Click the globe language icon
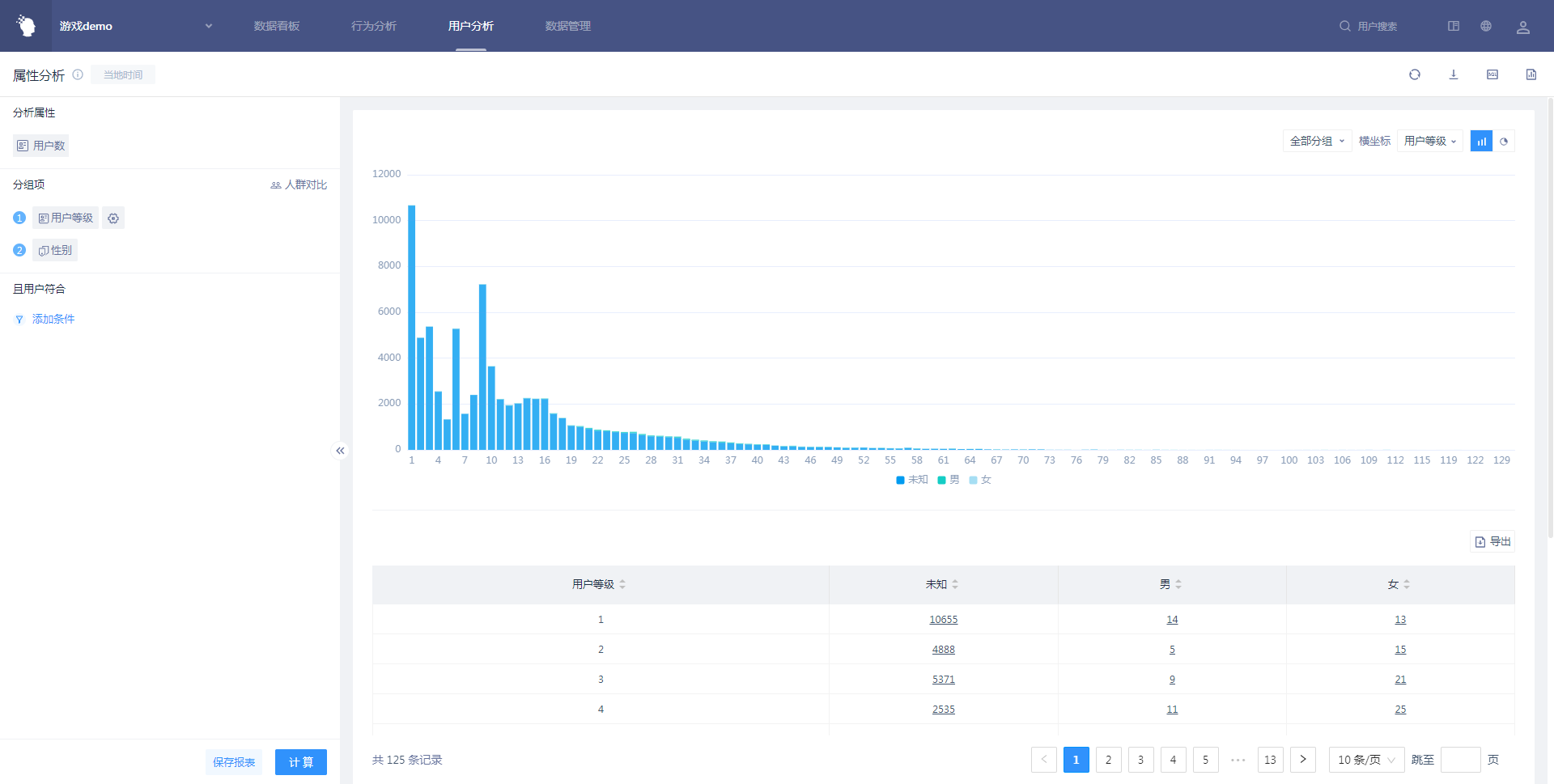 (1485, 26)
